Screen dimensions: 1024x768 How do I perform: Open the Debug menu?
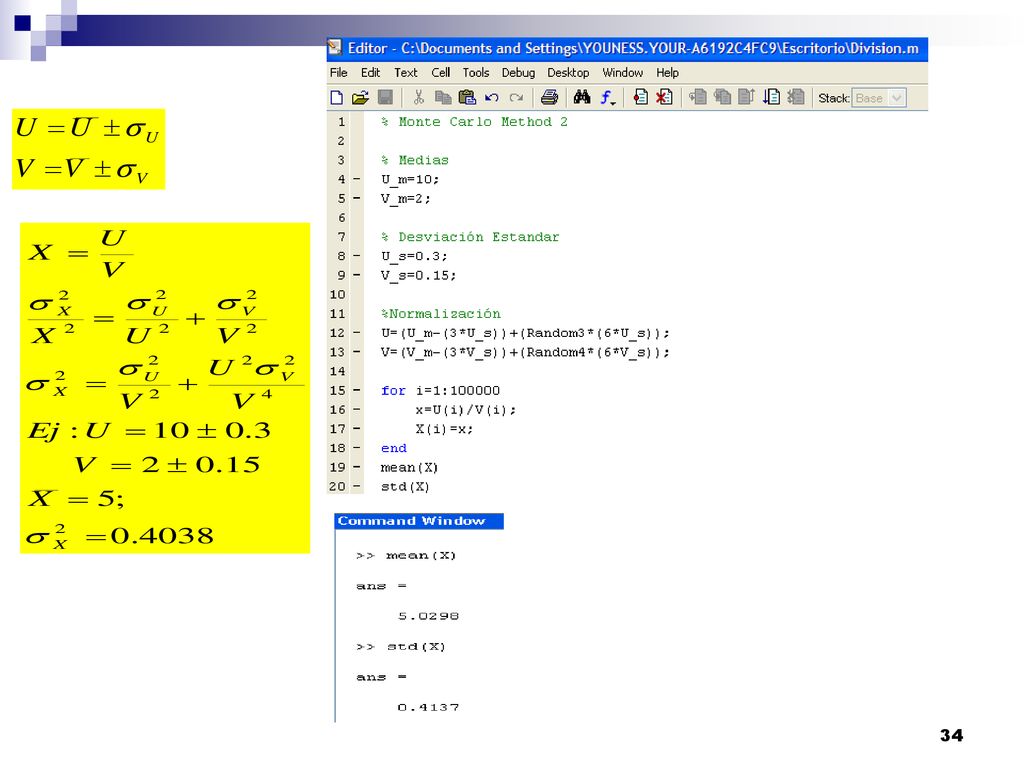519,72
